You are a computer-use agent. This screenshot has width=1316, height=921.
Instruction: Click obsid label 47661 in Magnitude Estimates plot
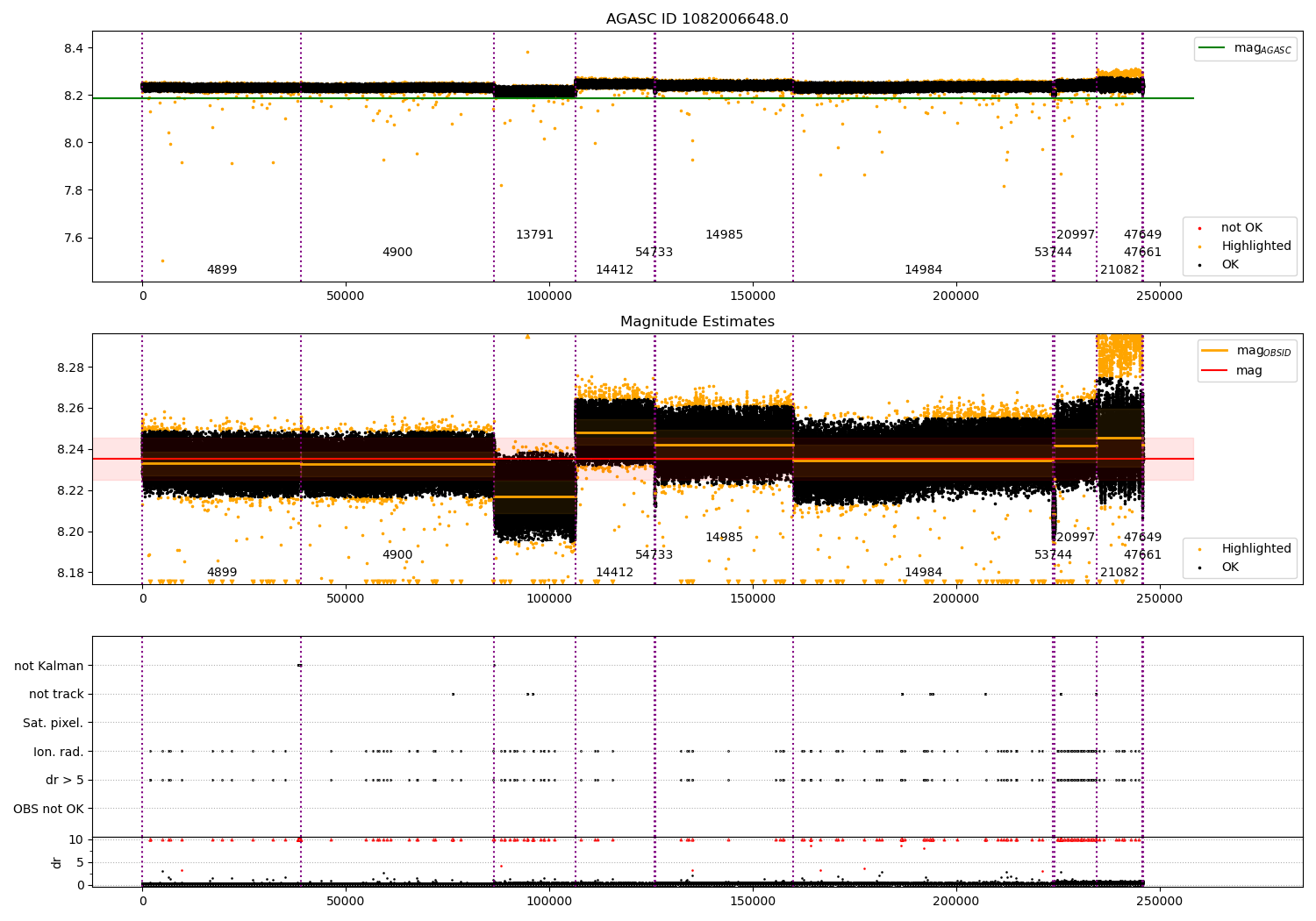tap(1142, 555)
